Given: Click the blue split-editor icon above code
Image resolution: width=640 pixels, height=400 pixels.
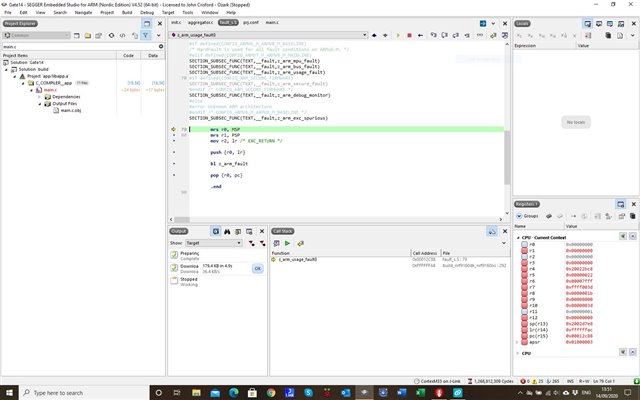Looking at the screenshot, I should (x=483, y=24).
